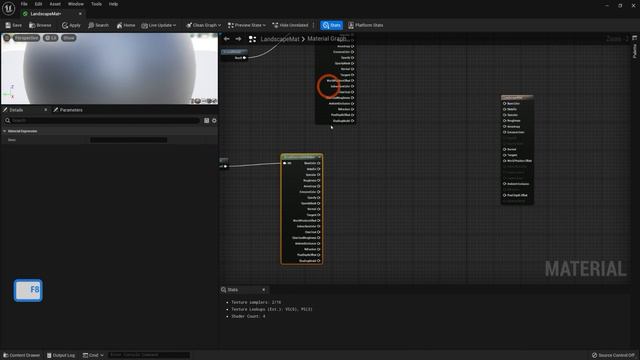Go back in graph navigation history
The image size is (640, 360).
click(227, 39)
